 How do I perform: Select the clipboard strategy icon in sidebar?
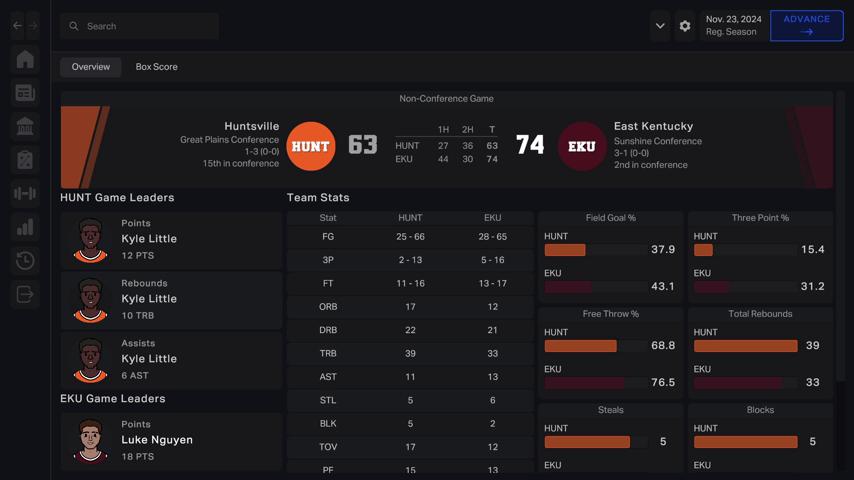pyautogui.click(x=25, y=160)
